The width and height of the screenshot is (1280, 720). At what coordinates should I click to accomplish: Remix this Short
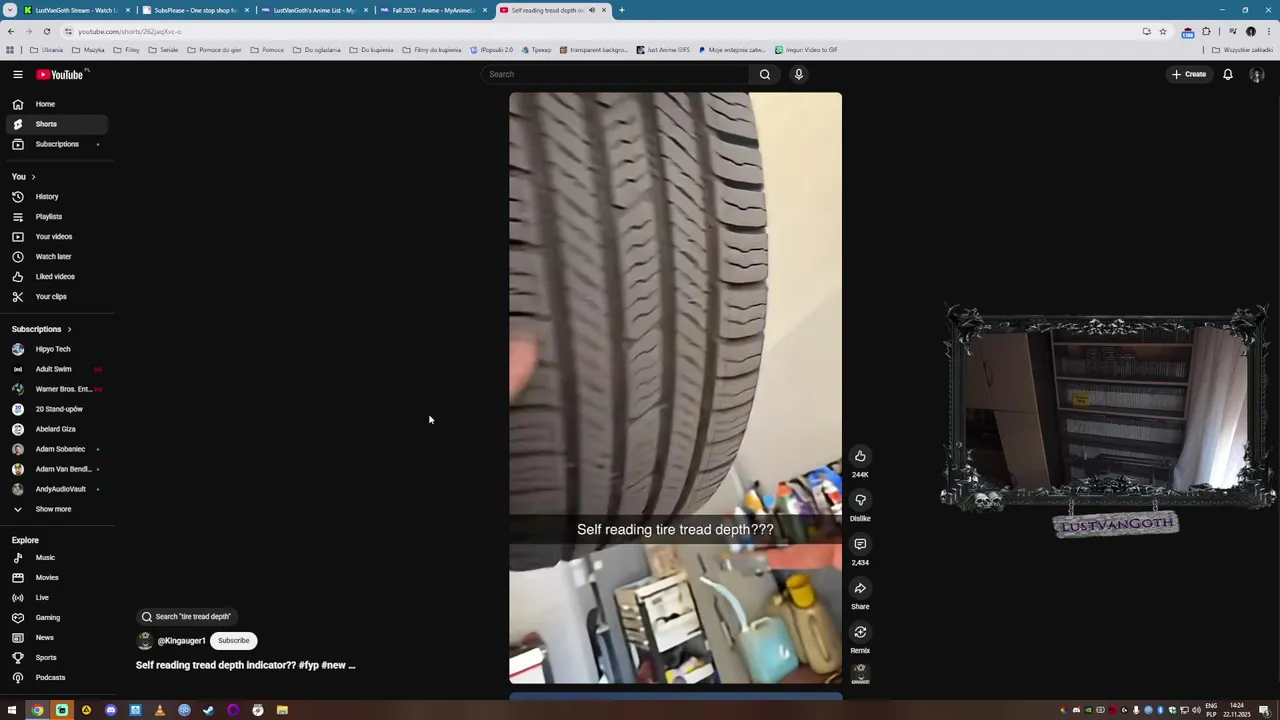coord(860,632)
